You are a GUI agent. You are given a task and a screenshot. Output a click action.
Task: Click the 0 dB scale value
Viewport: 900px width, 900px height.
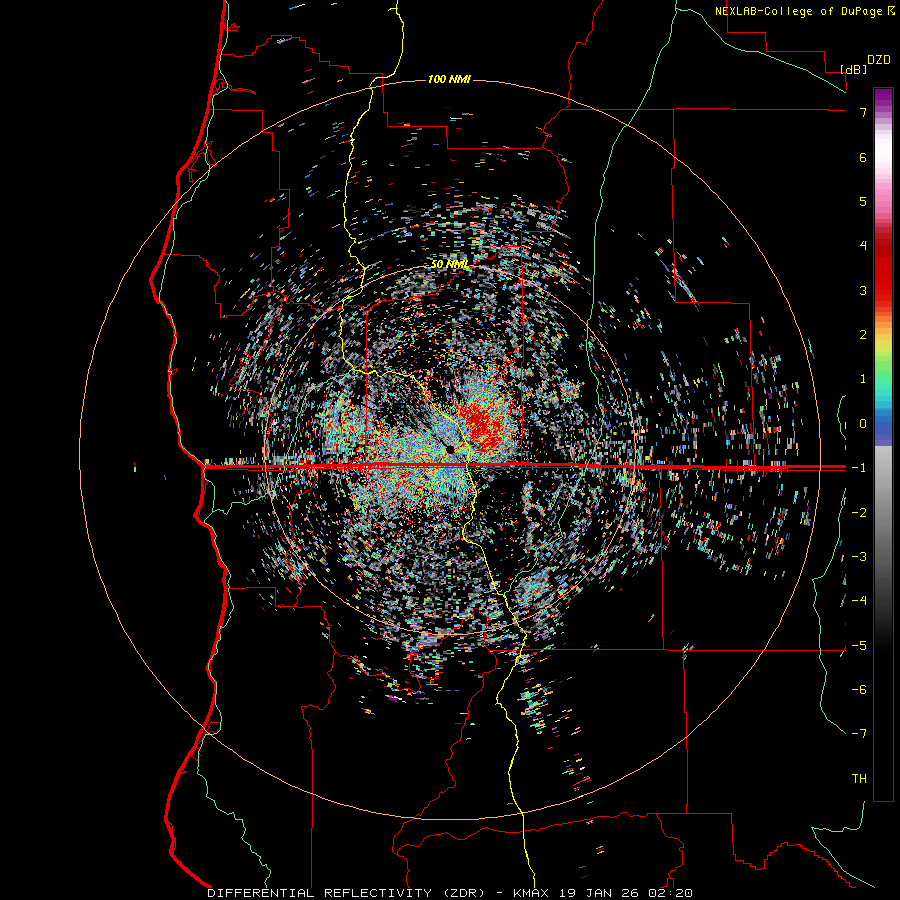coord(863,424)
